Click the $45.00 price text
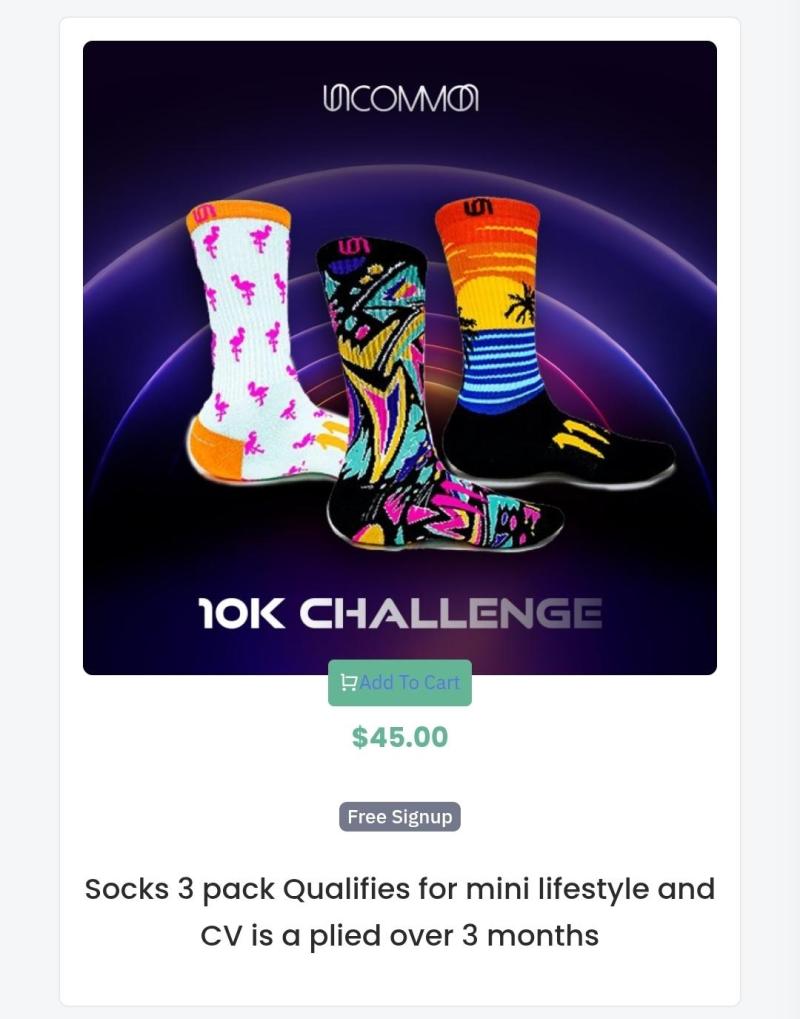Image resolution: width=800 pixels, height=1019 pixels. pyautogui.click(x=400, y=737)
